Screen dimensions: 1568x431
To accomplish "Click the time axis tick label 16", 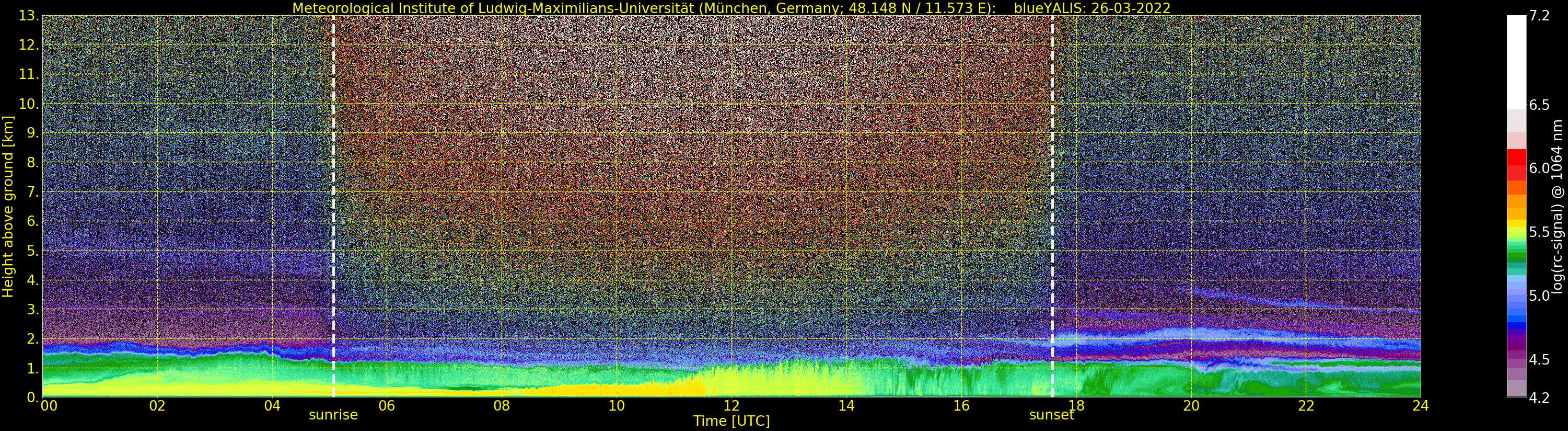I will 961,406.
